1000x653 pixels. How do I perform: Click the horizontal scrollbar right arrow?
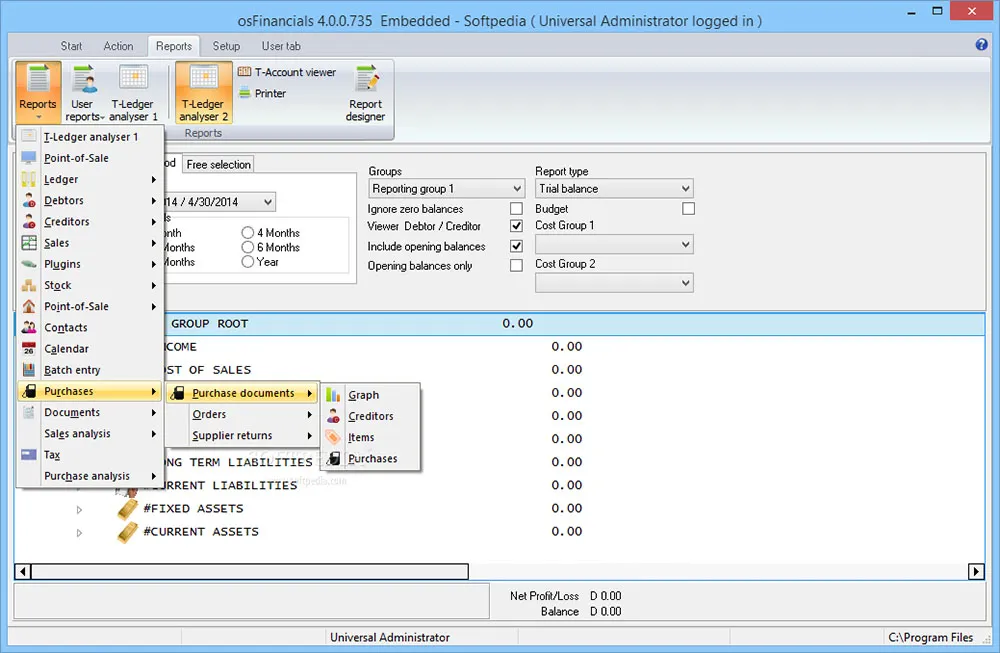tap(976, 572)
